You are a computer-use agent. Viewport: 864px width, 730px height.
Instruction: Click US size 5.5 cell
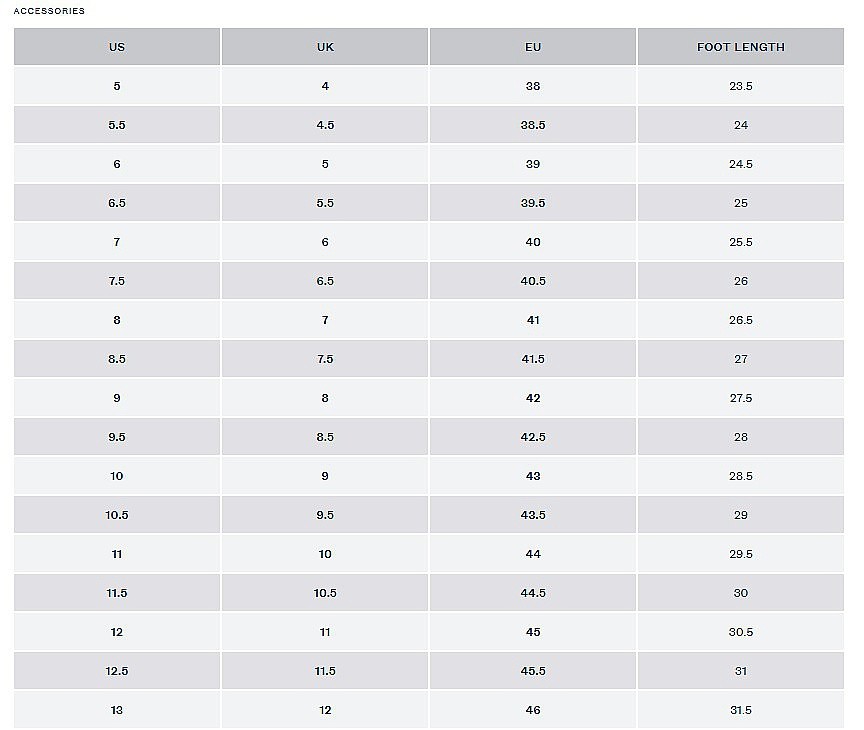point(117,125)
